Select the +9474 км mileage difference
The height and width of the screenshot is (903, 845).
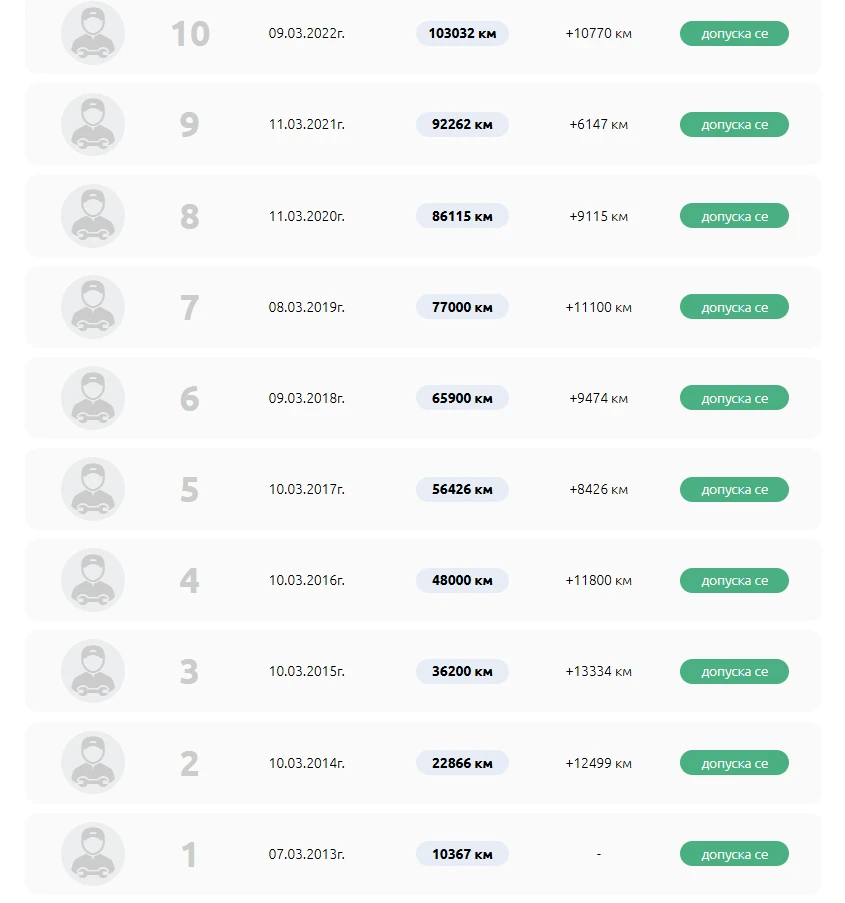[598, 398]
